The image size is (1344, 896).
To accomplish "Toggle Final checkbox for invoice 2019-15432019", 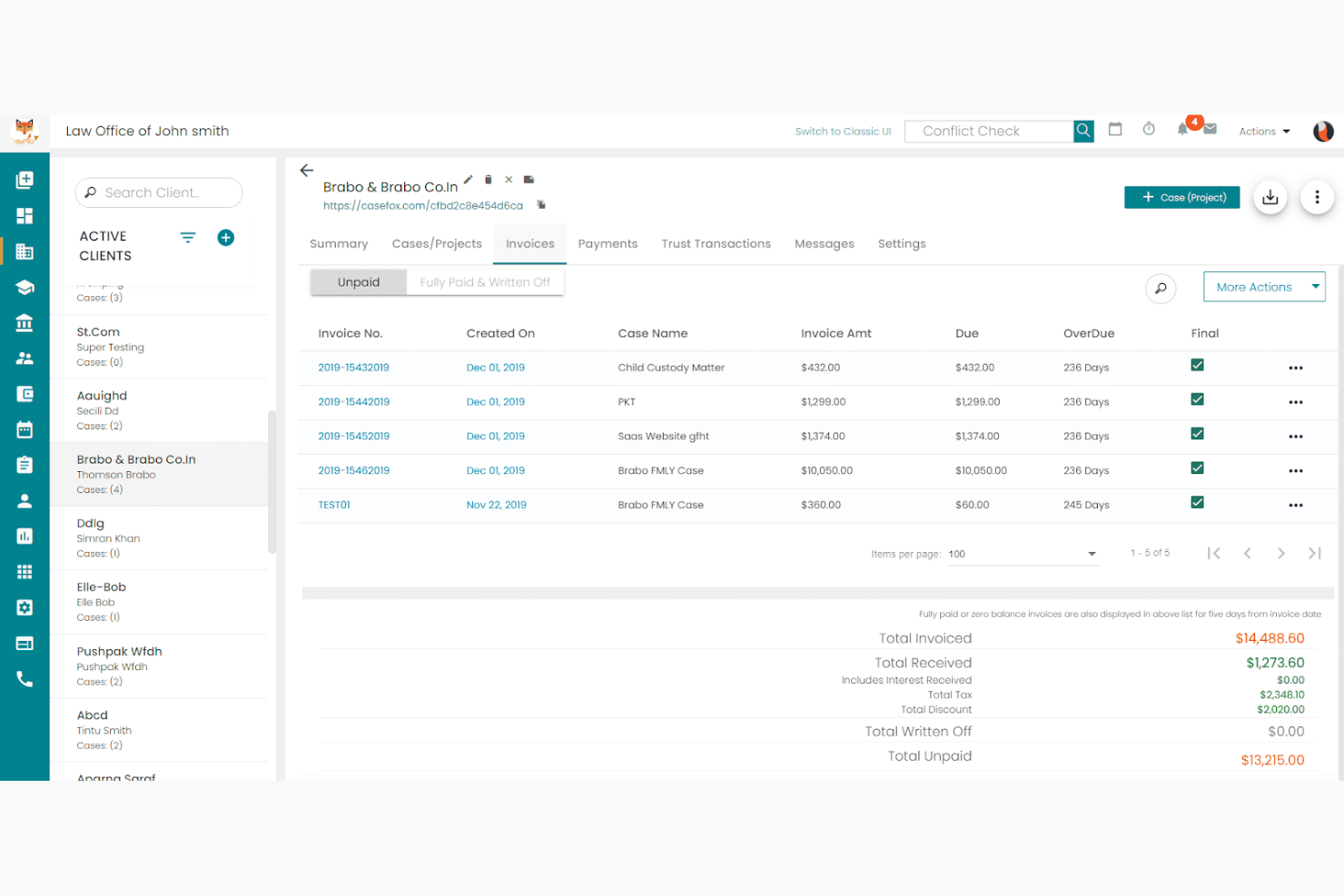I will coord(1197,365).
